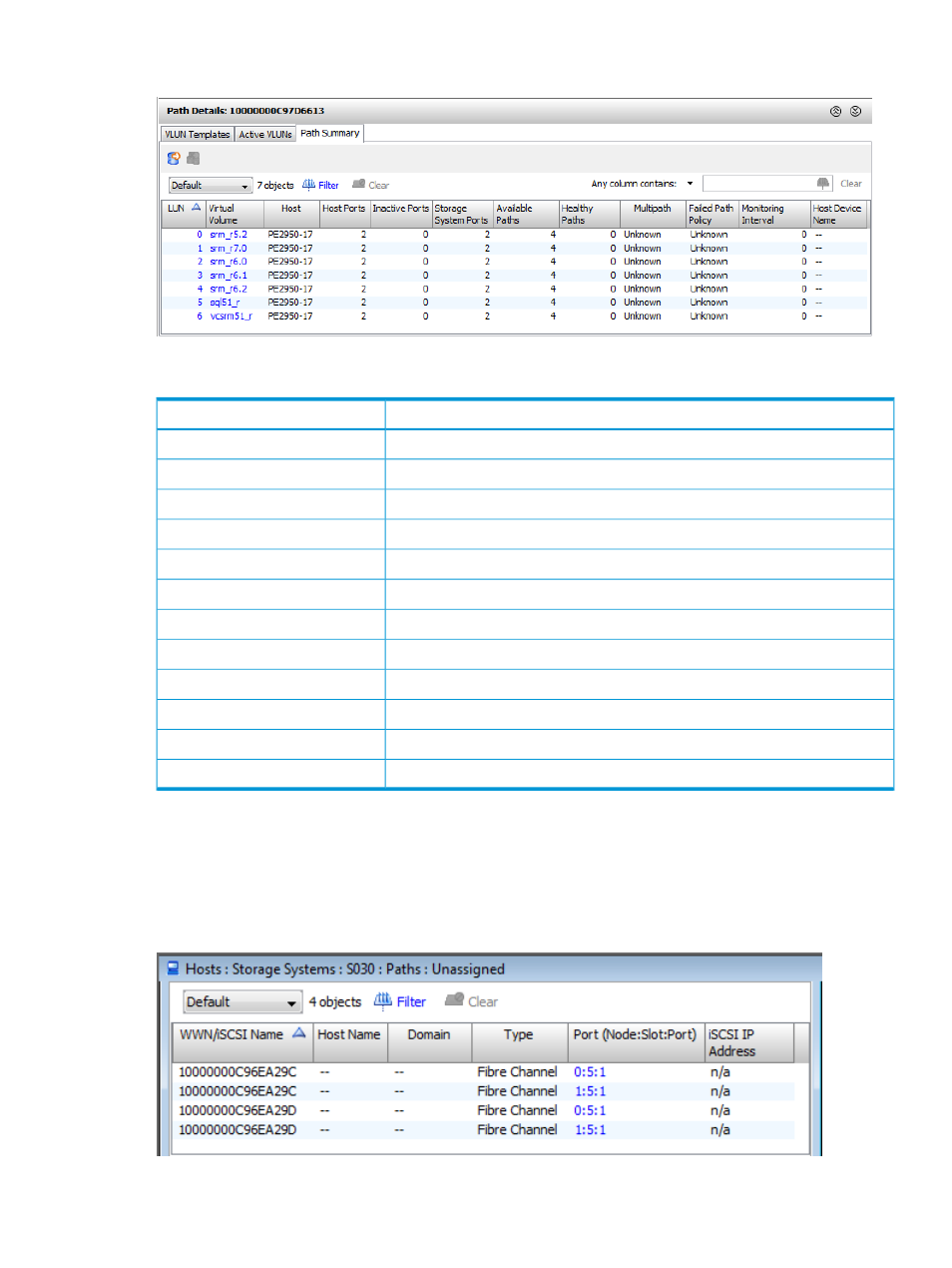Switch to the Active VLUNs tab
The height and width of the screenshot is (1268, 952).
(x=265, y=134)
